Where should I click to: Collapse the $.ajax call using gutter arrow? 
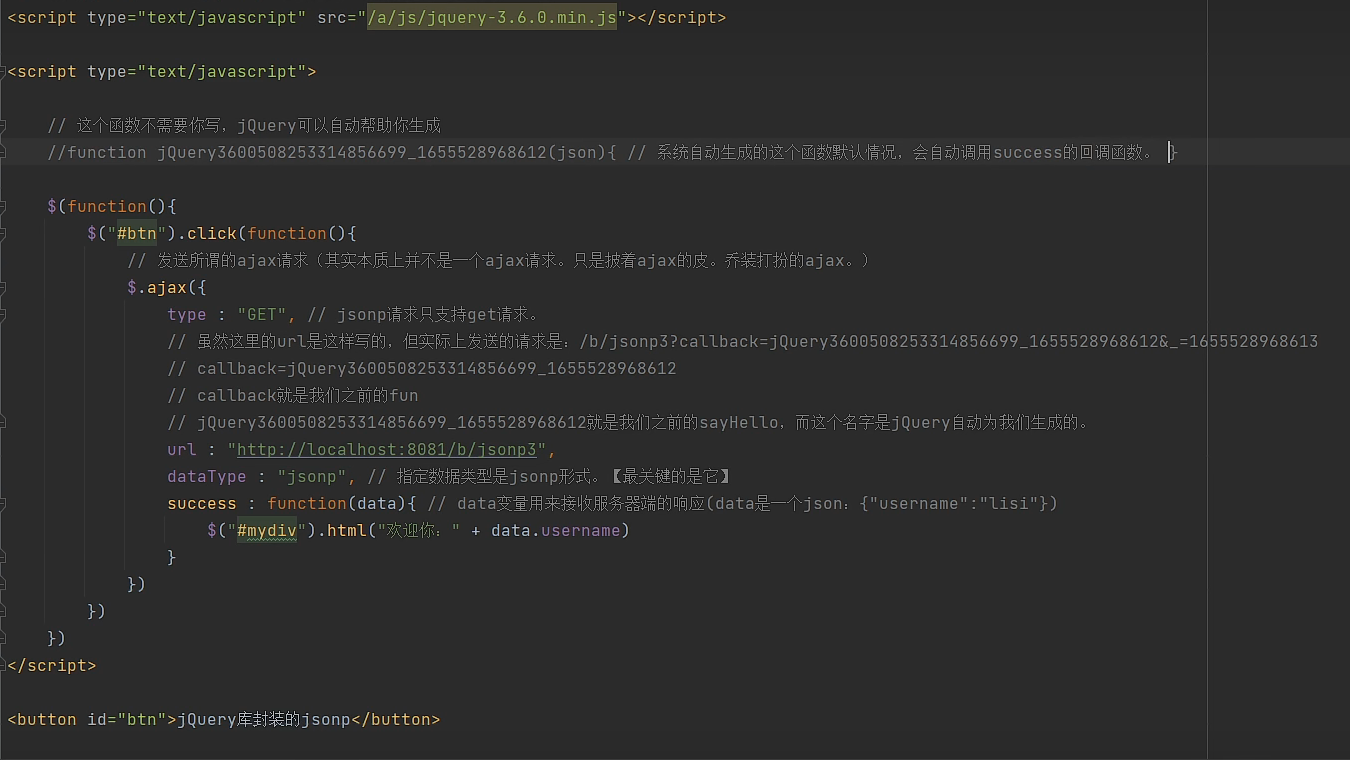pos(6,287)
